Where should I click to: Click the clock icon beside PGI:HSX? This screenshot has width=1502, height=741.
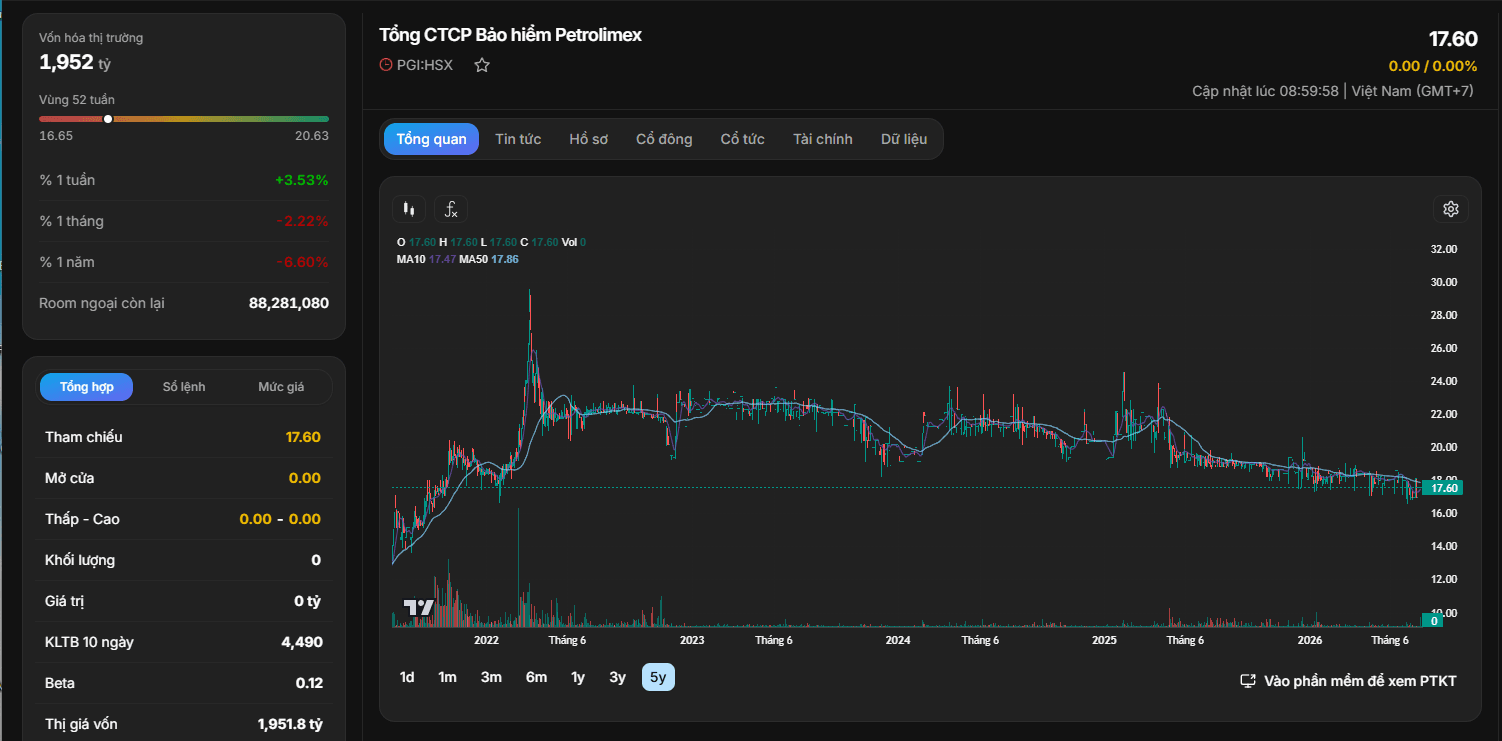pyautogui.click(x=386, y=65)
